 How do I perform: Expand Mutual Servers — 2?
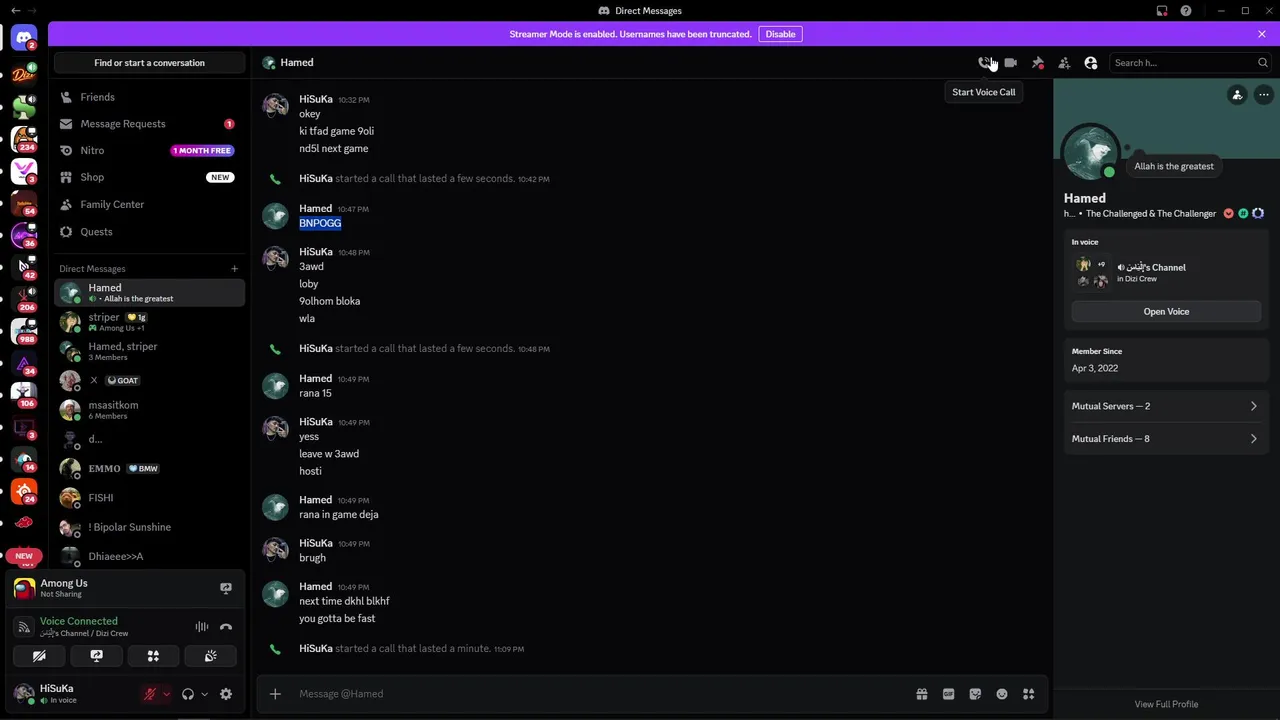coord(1166,406)
